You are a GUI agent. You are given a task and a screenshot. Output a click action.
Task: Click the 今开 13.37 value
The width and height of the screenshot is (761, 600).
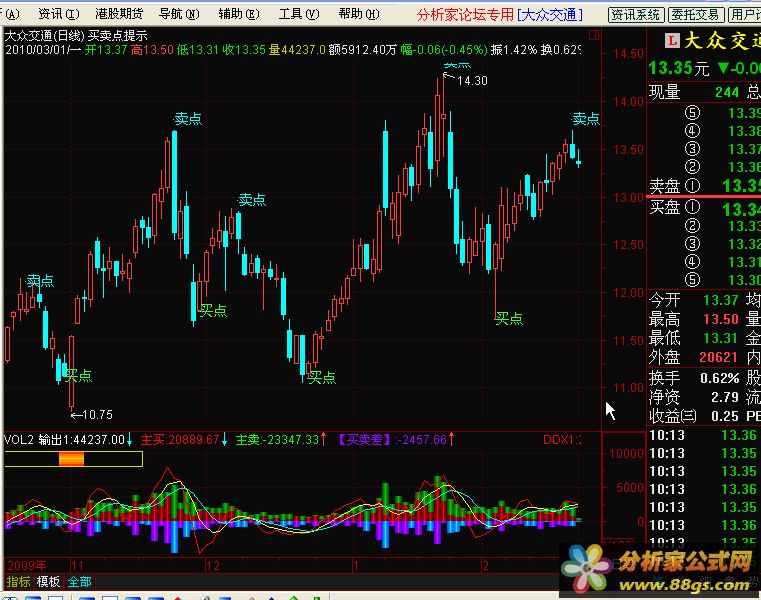point(720,300)
